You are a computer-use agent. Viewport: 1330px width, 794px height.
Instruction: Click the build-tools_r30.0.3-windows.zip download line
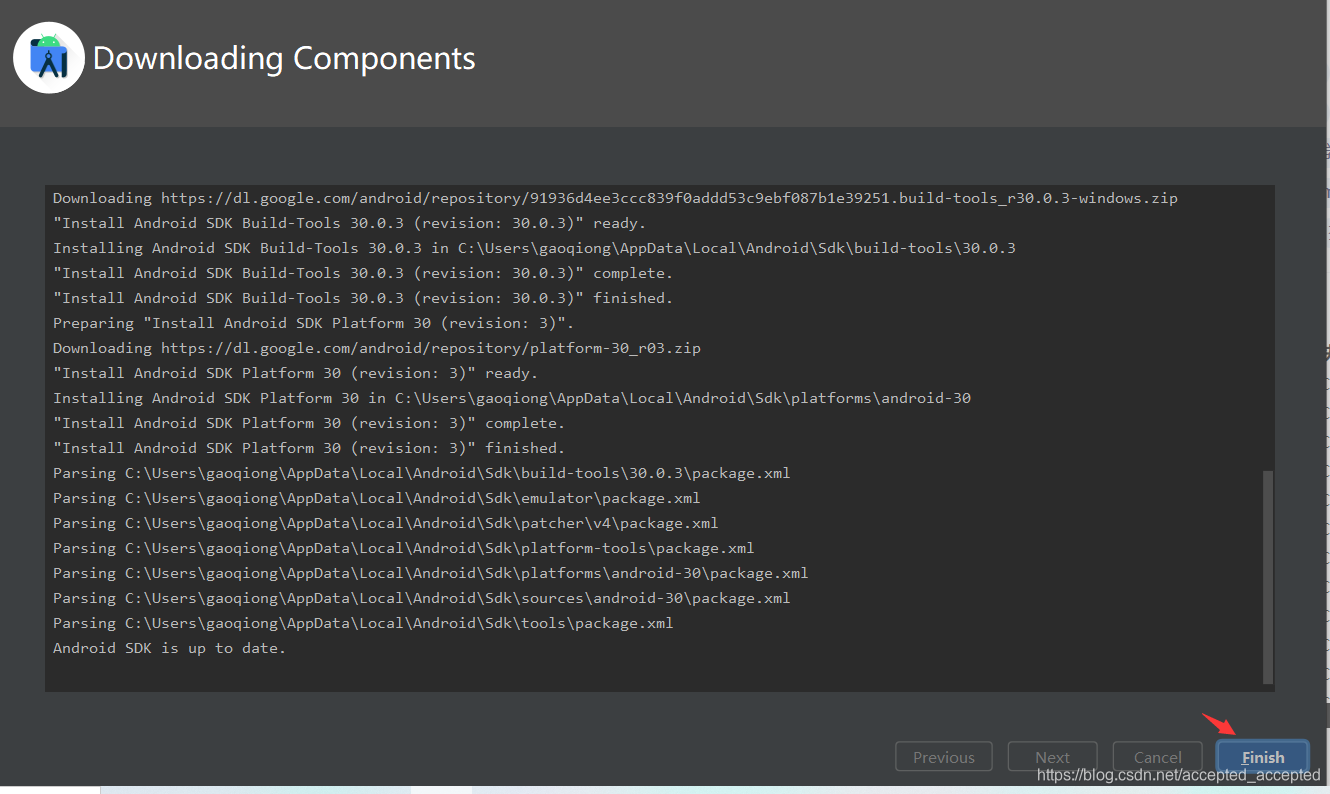coord(615,198)
